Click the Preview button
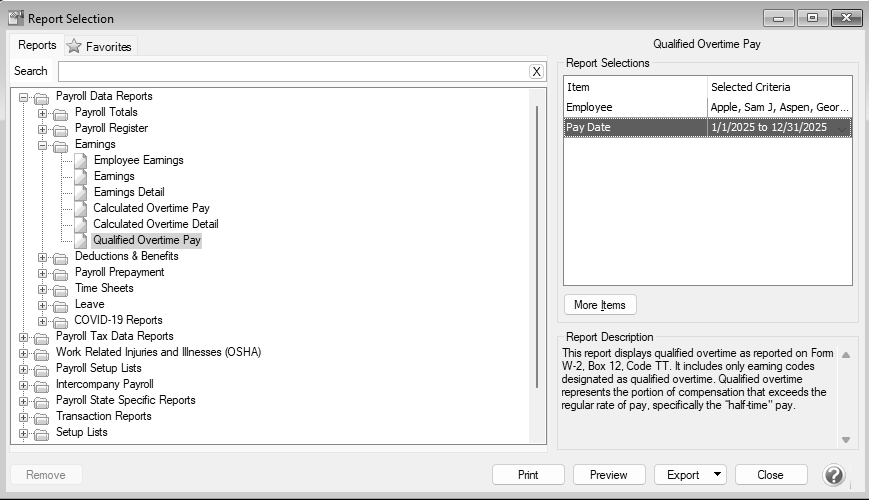Viewport: 869px width, 500px height. [608, 475]
